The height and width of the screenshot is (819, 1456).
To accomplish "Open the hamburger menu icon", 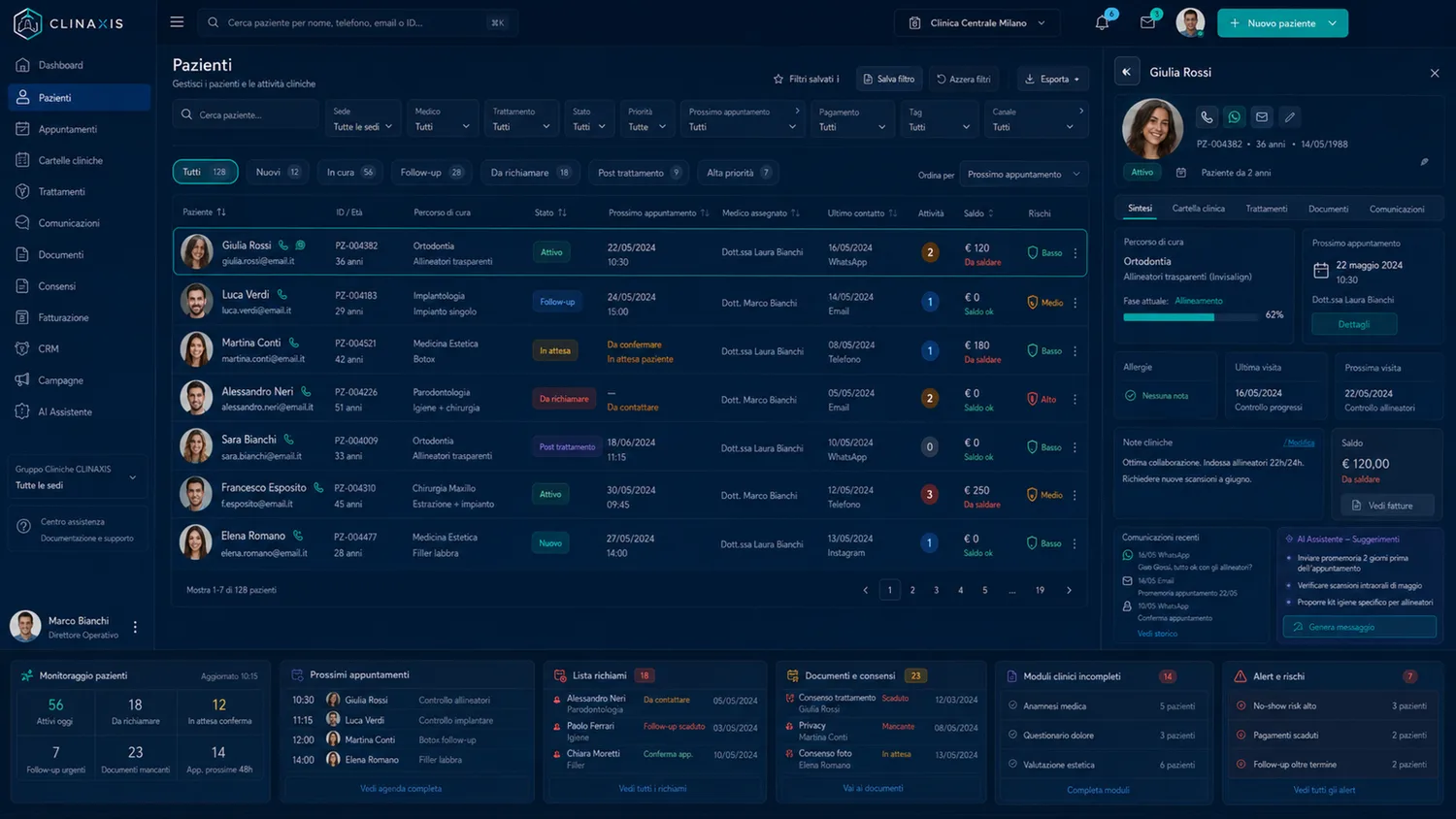I will (x=177, y=22).
